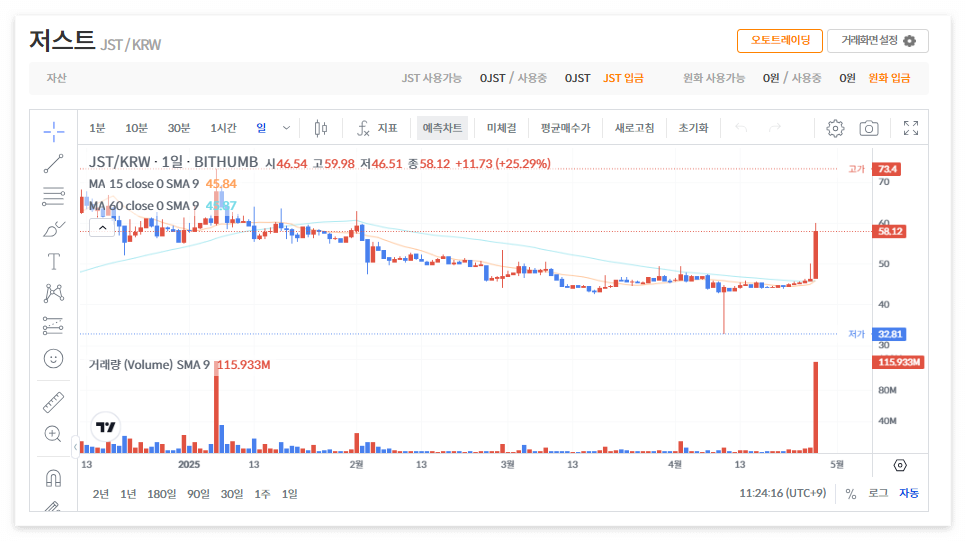Open 오토트레이딩 auto trading
Viewport: 966px width, 541px height.
tap(780, 41)
